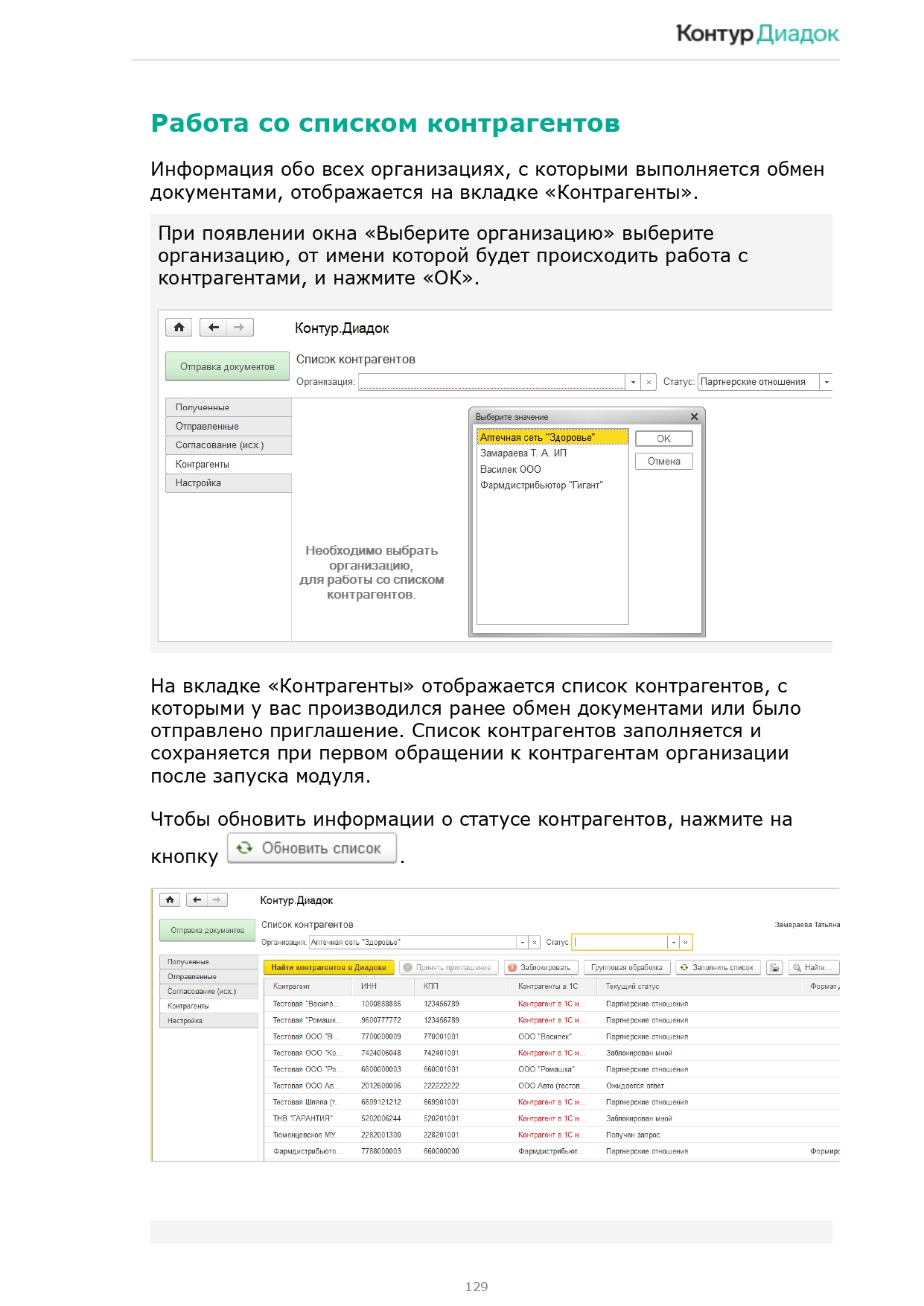Click the green Принять приглашение icon

(x=408, y=967)
